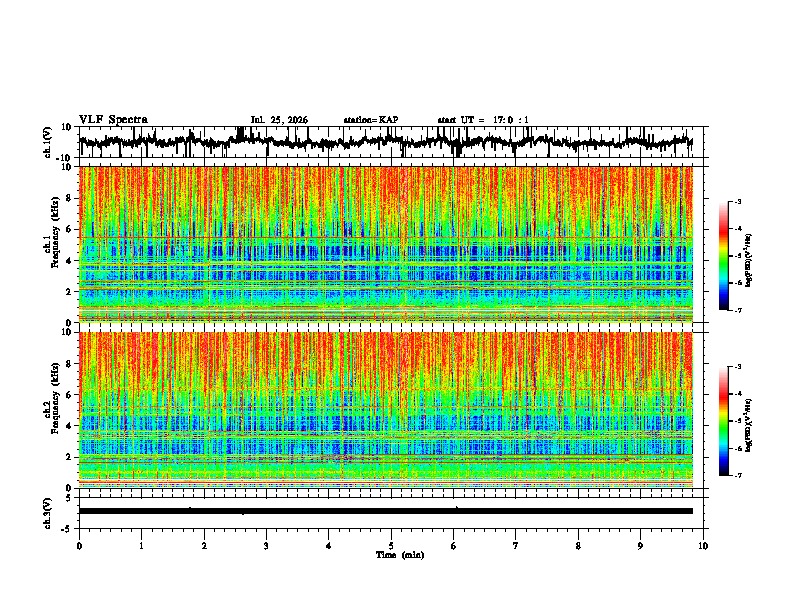Click time axis tick label "3"
This screenshot has width=792, height=612.
[267, 546]
